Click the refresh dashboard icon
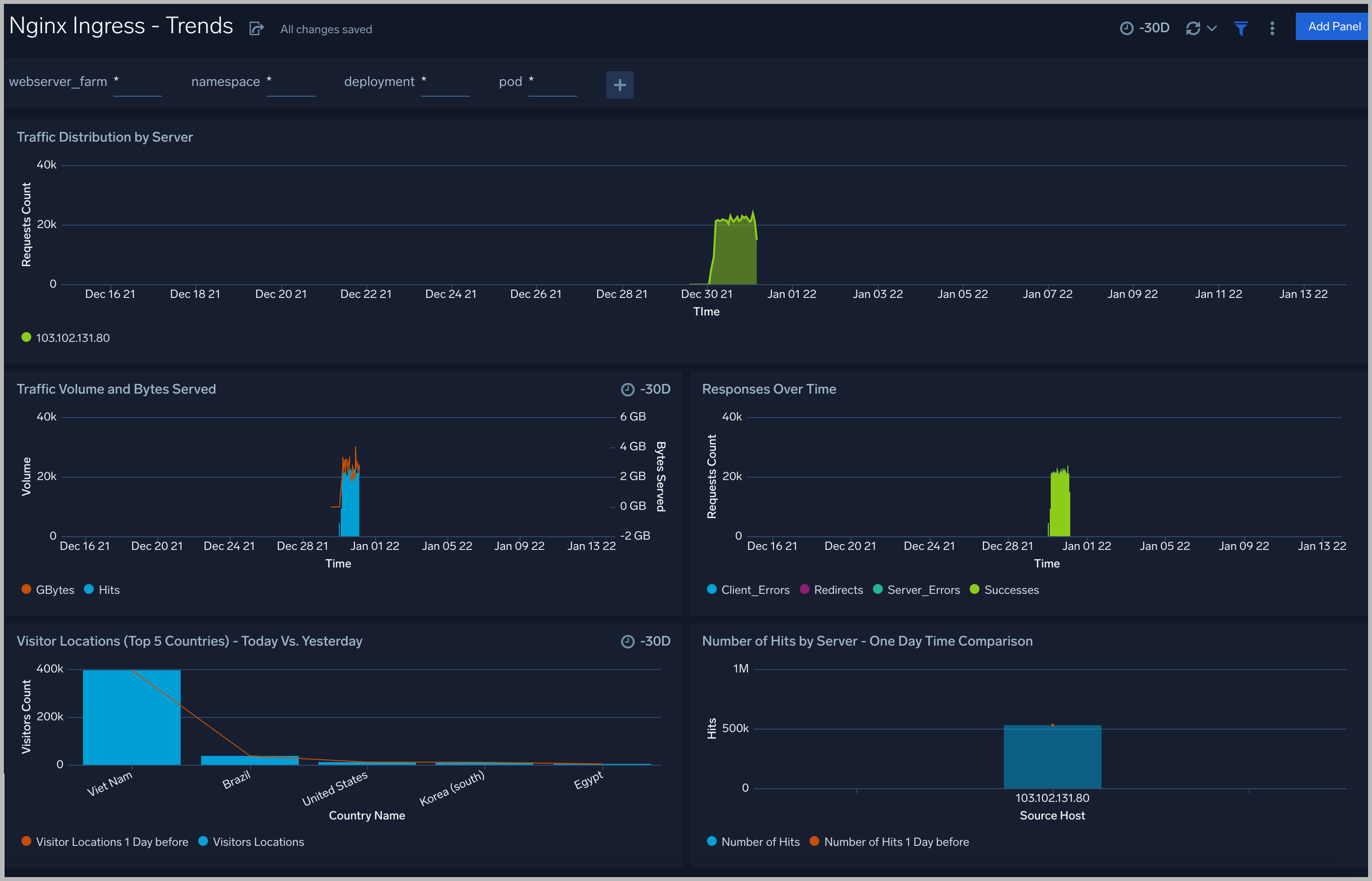 pyautogui.click(x=1194, y=27)
